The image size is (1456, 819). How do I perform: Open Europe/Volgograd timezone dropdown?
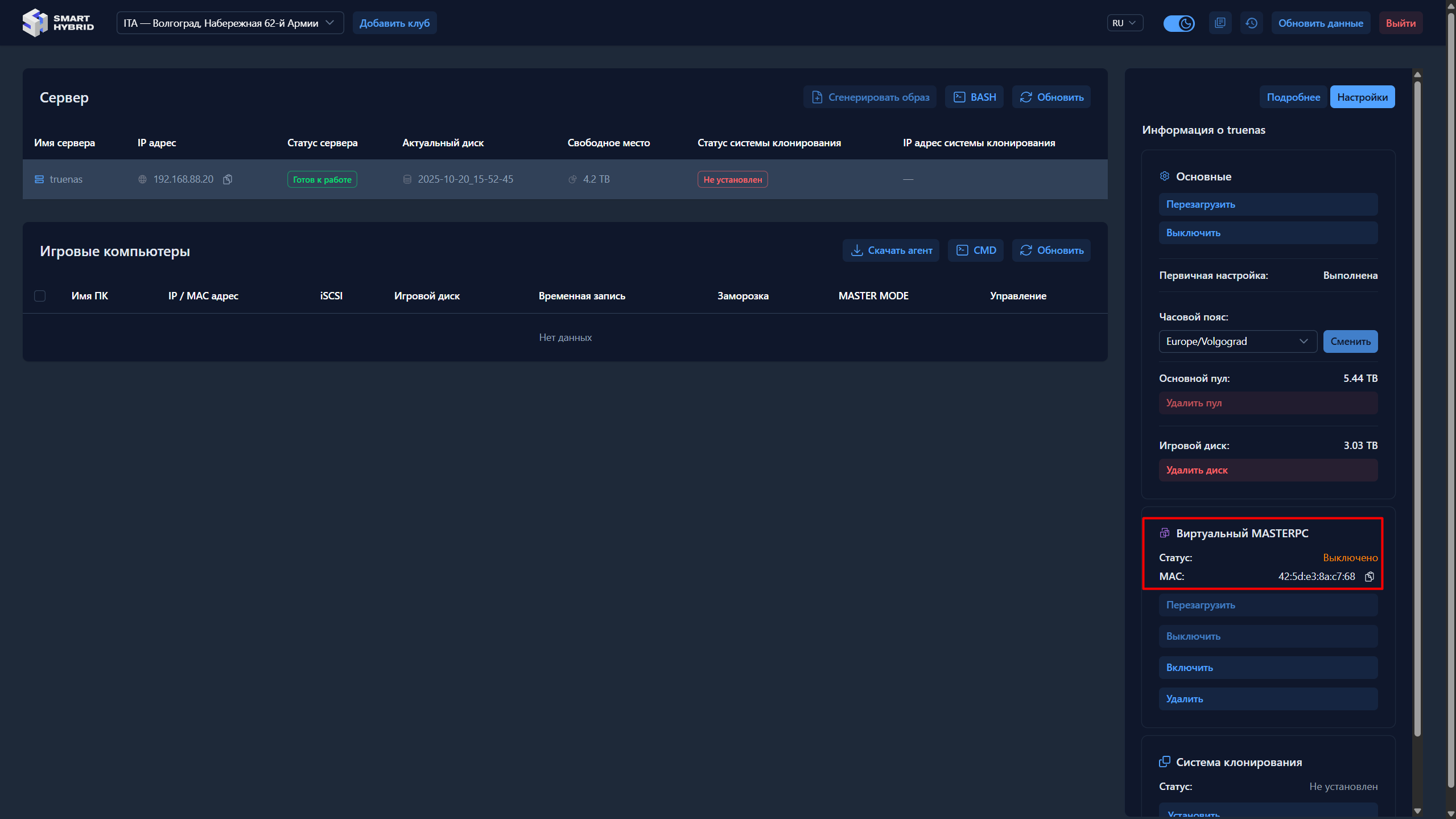pyautogui.click(x=1238, y=341)
